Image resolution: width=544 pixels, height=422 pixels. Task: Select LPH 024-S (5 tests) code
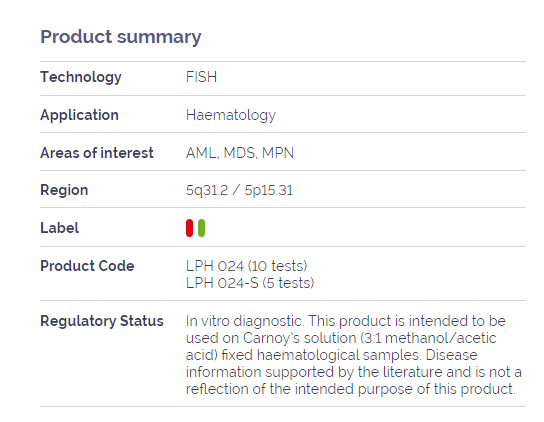tap(250, 283)
